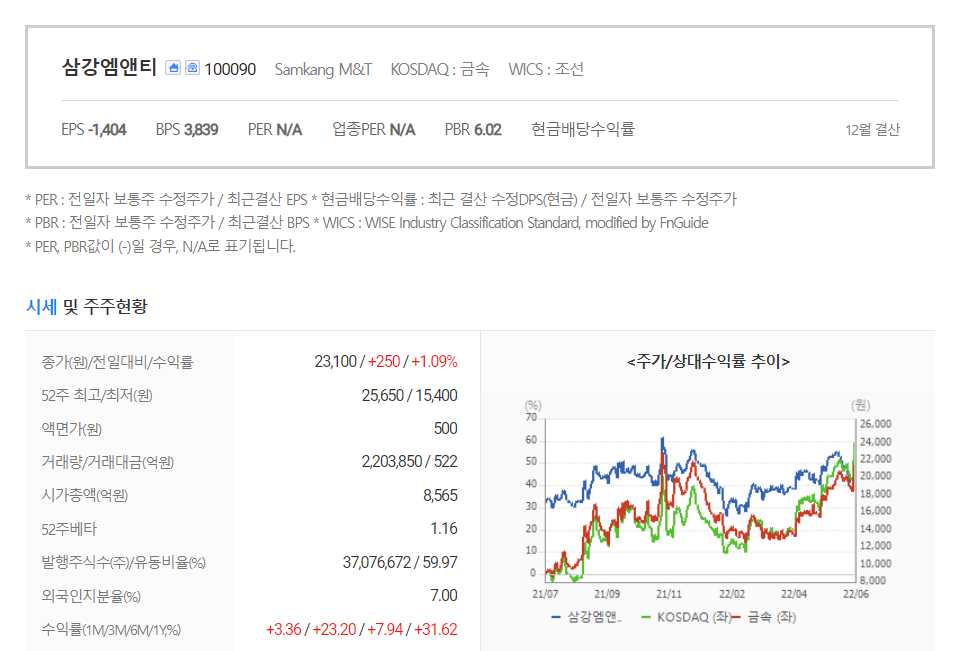
Task: Open the 시세 tab heading
Action: [41, 306]
